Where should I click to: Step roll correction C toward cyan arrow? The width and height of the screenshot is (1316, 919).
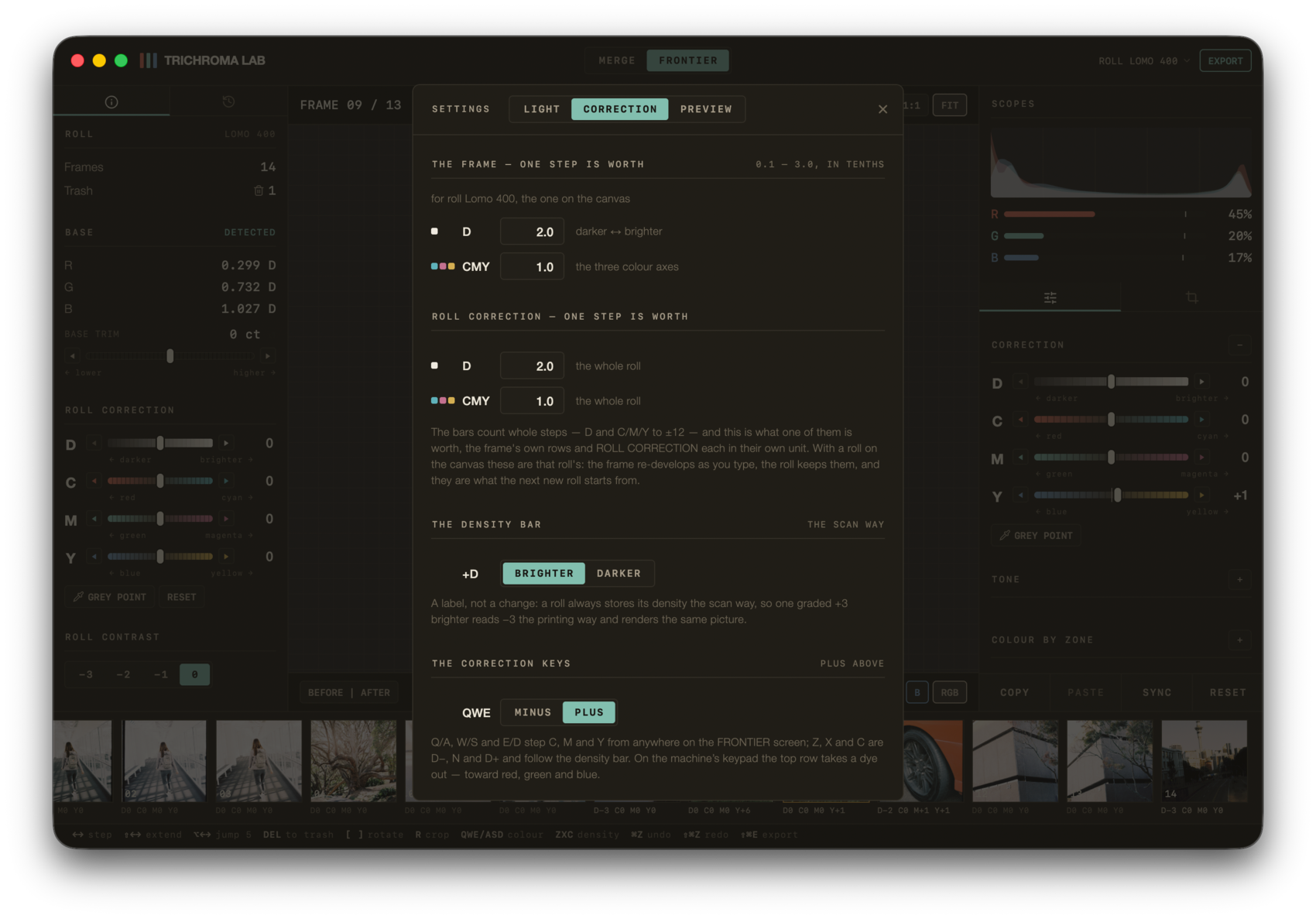point(226,481)
